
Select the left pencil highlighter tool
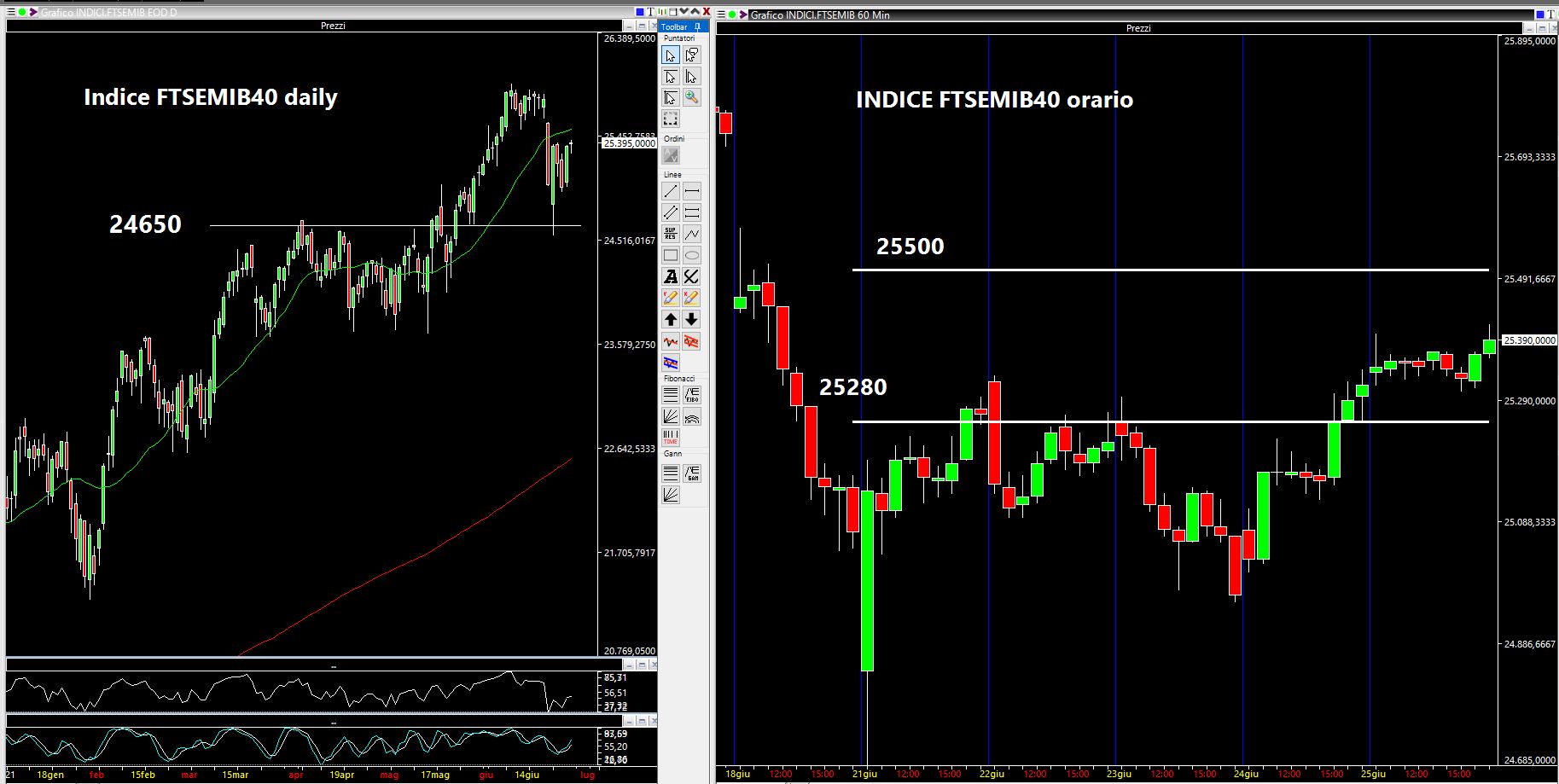pyautogui.click(x=671, y=298)
